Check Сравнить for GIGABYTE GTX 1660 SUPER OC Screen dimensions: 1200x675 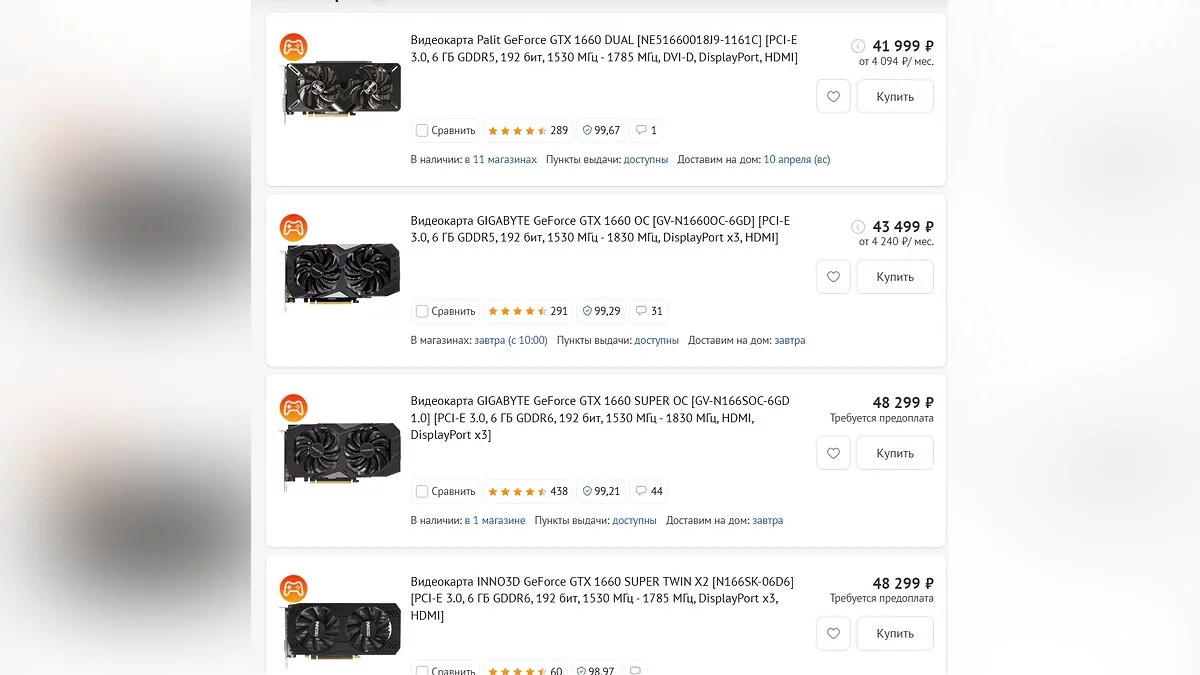coord(422,491)
